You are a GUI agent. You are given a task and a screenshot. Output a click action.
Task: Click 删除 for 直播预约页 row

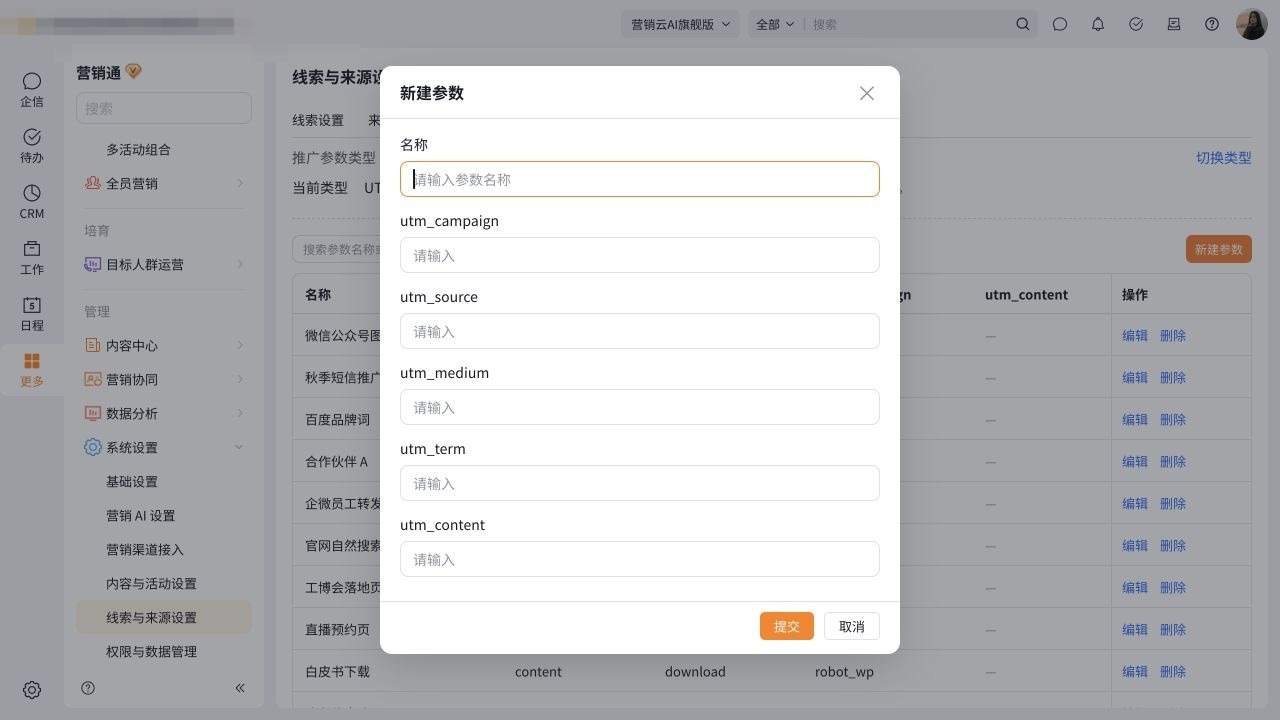click(x=1173, y=630)
